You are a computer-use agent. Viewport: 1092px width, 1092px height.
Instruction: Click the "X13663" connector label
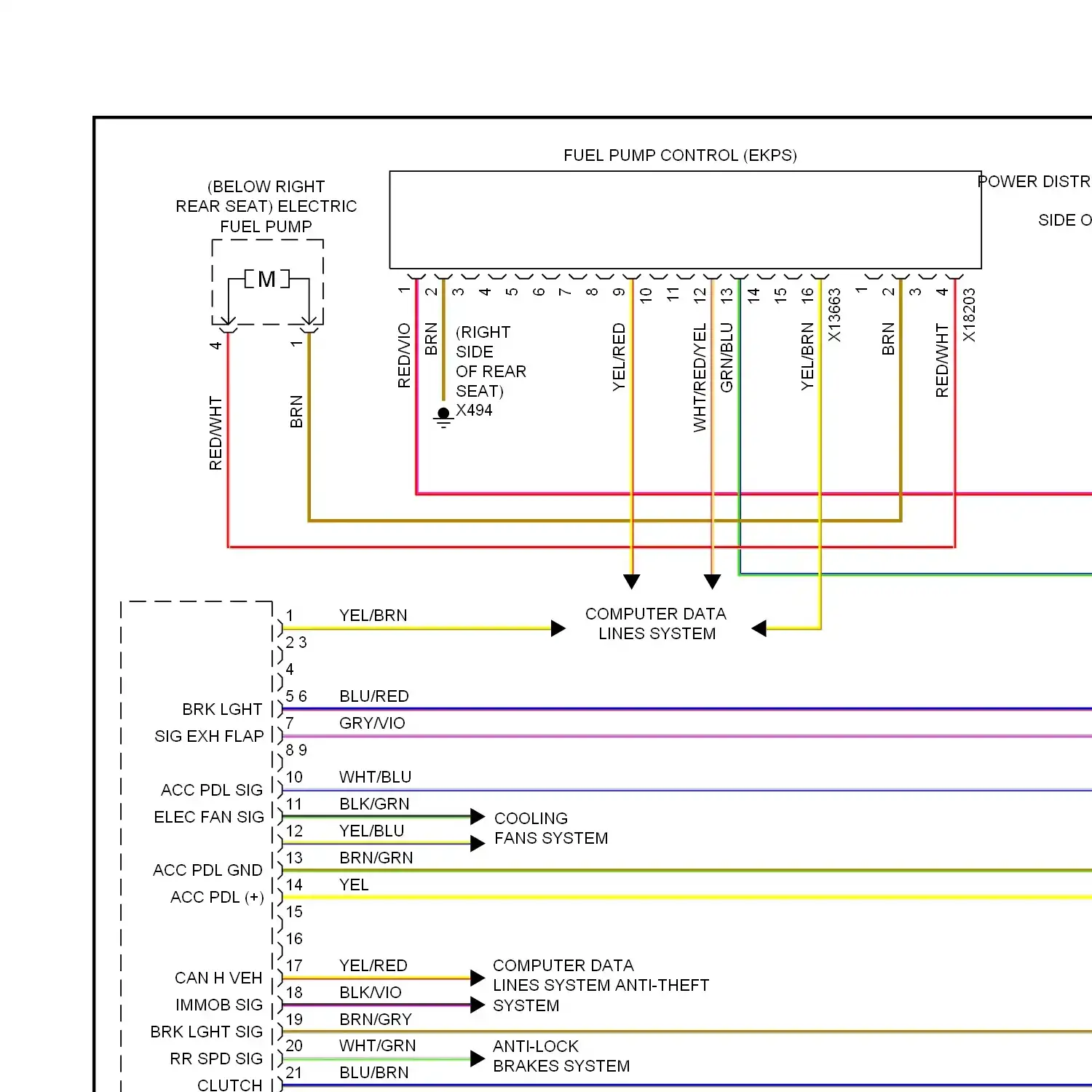pos(834,315)
